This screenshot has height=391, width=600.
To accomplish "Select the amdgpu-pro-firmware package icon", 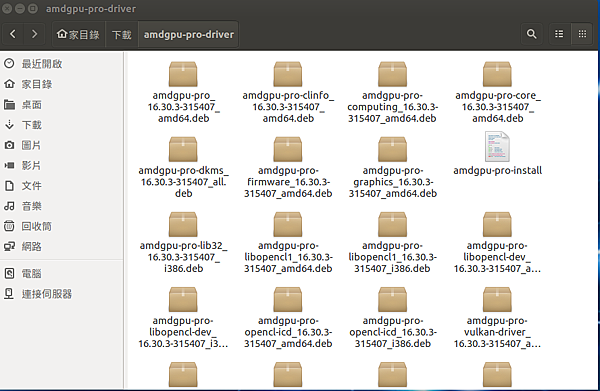I will click(288, 149).
